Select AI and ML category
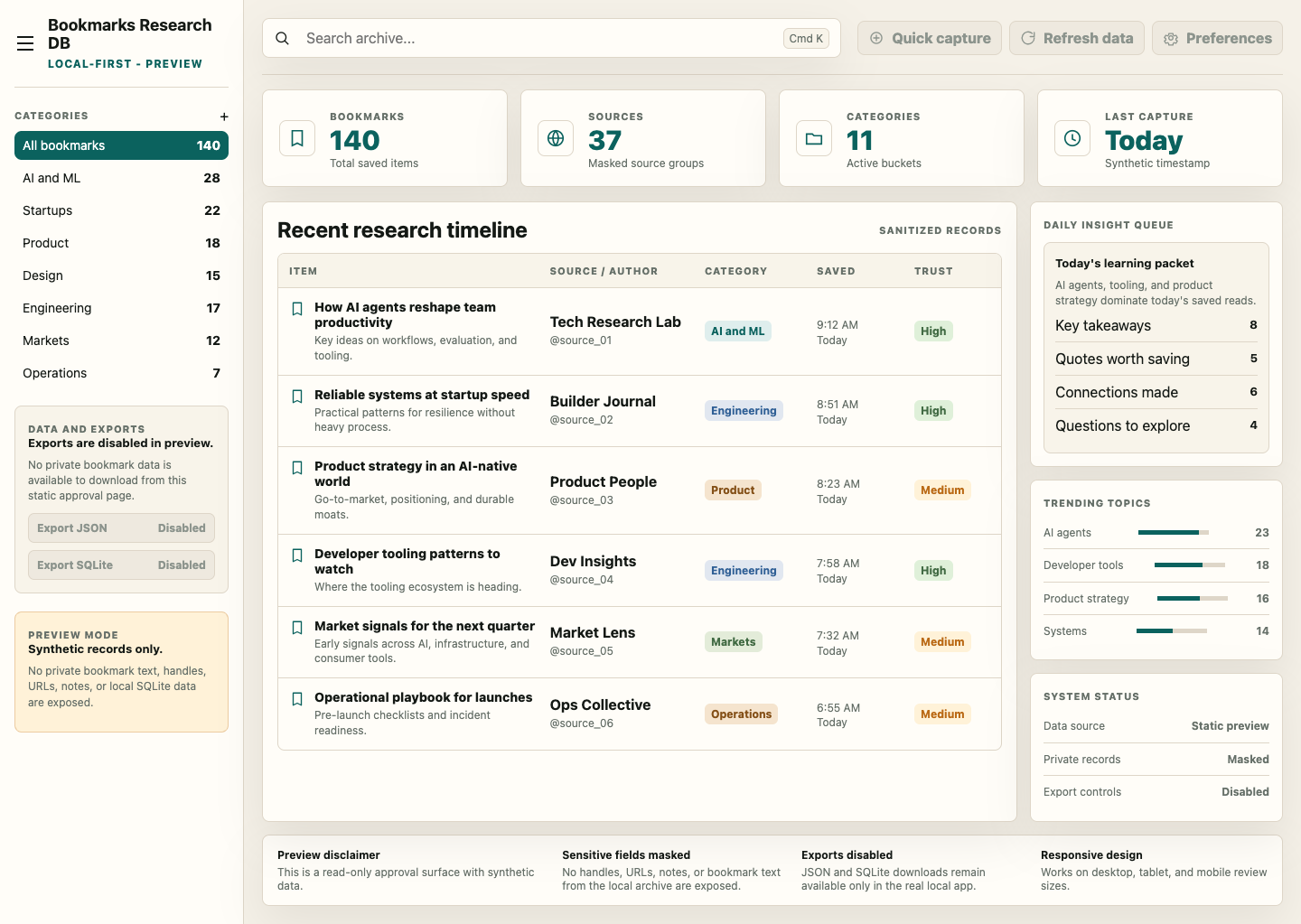Image resolution: width=1301 pixels, height=924 pixels. tap(121, 178)
